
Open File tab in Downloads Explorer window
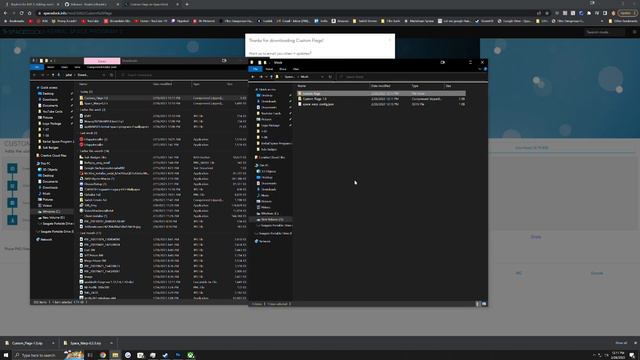[37, 67]
